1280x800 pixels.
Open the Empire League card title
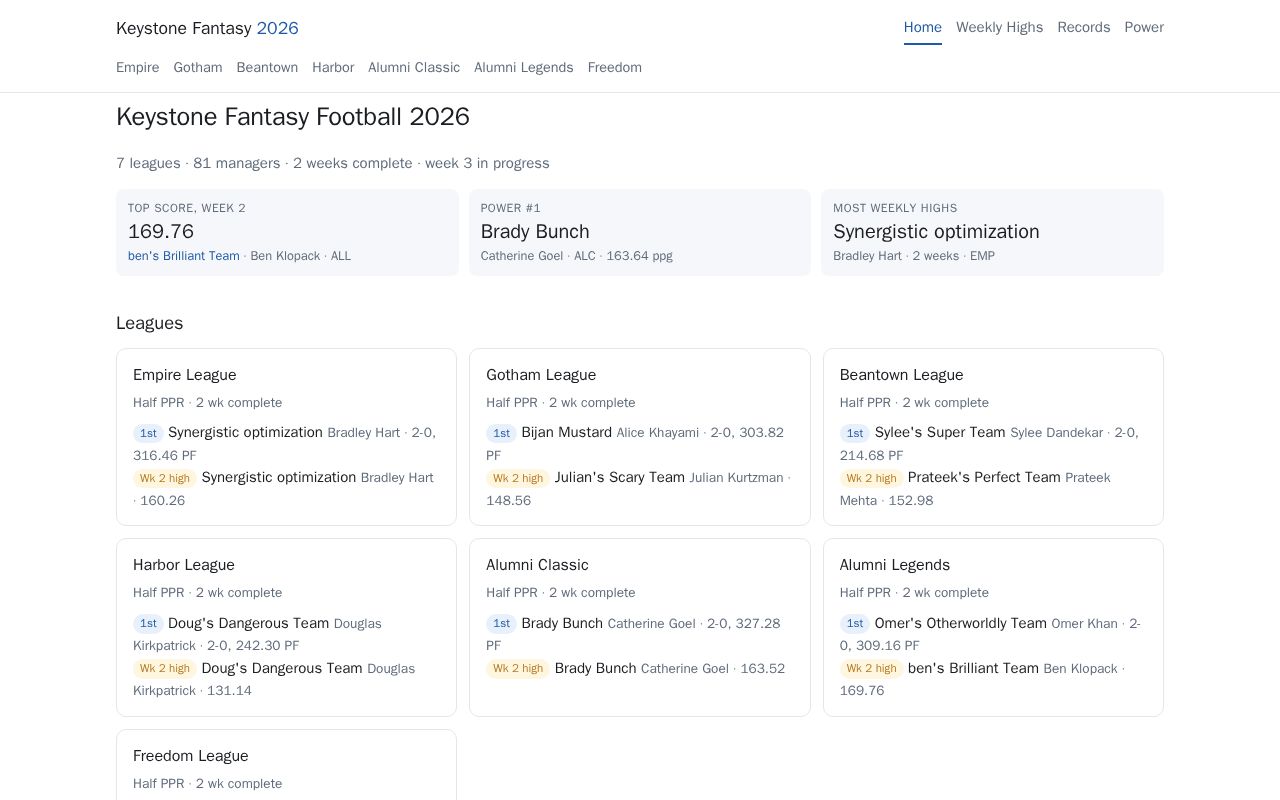point(185,375)
